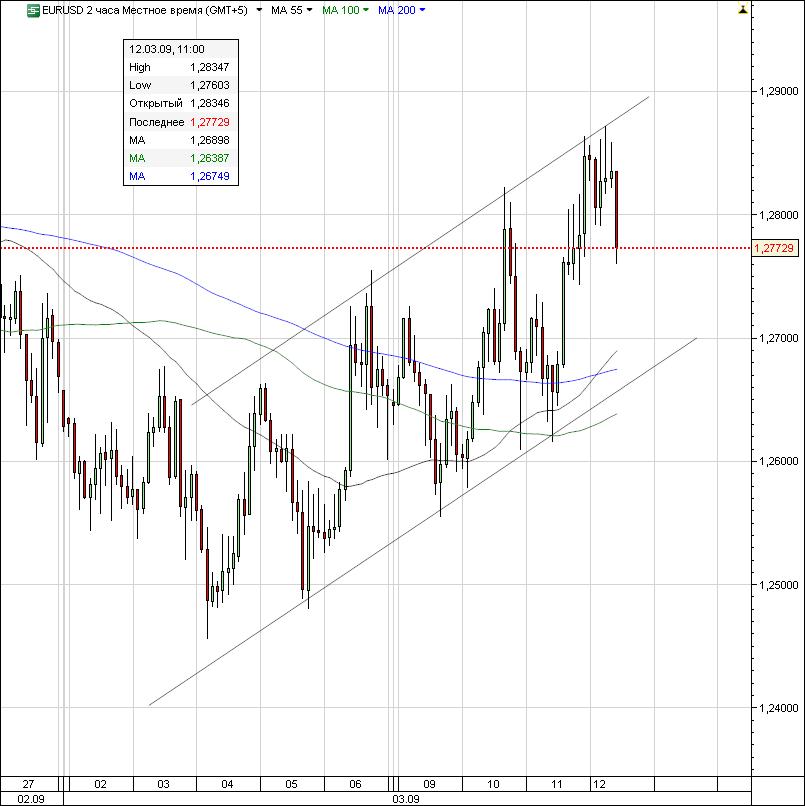Click the Последнее label in the info box
Viewport: 805px width, 806px height.
156,122
